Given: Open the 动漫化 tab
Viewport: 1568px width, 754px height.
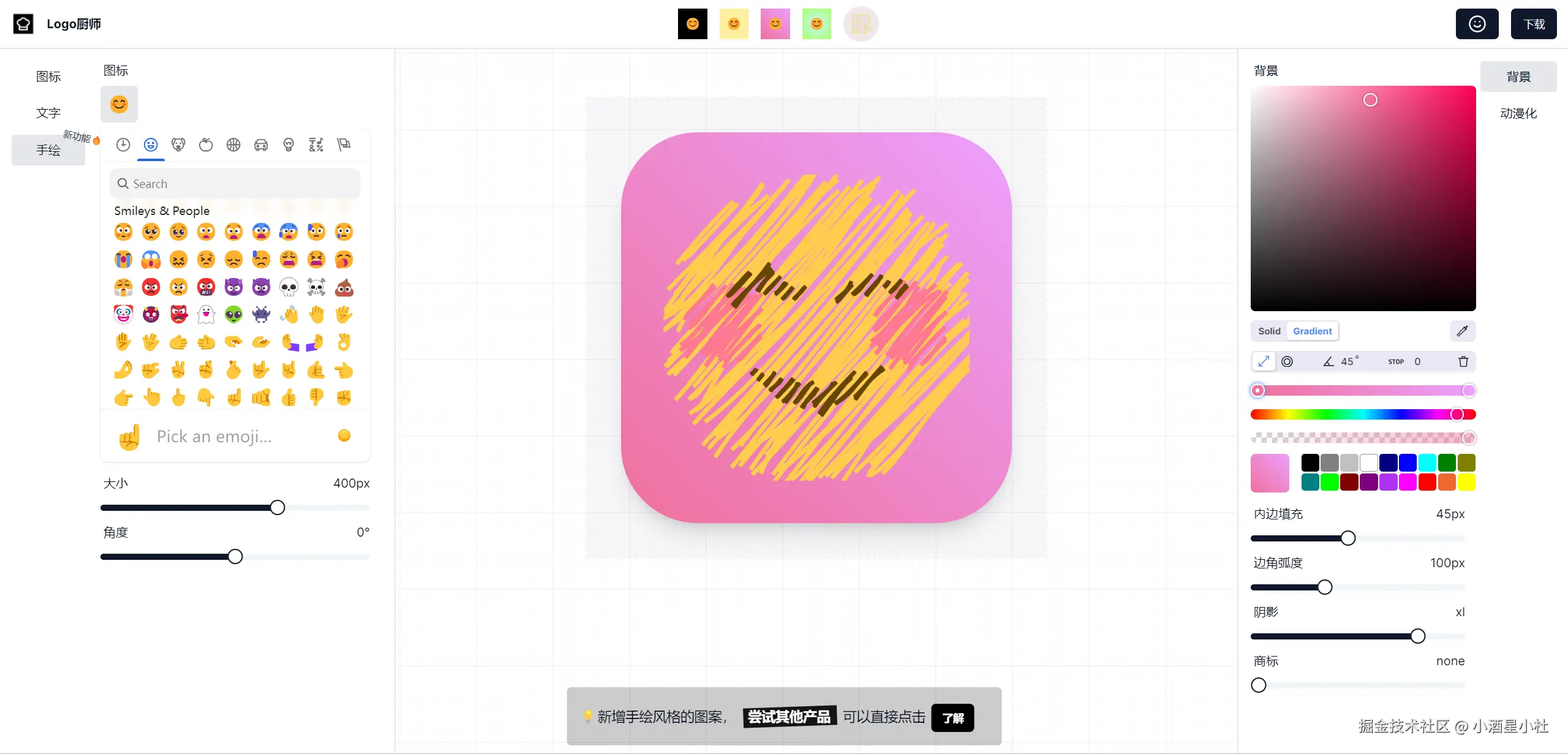Looking at the screenshot, I should [1518, 113].
